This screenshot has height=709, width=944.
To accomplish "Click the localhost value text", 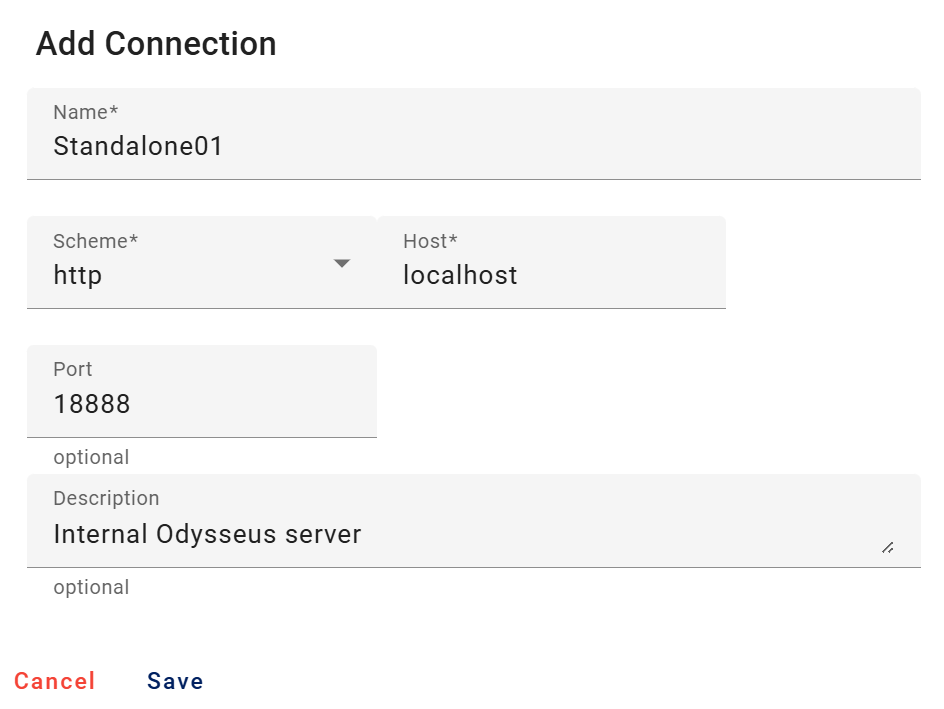I will click(460, 275).
